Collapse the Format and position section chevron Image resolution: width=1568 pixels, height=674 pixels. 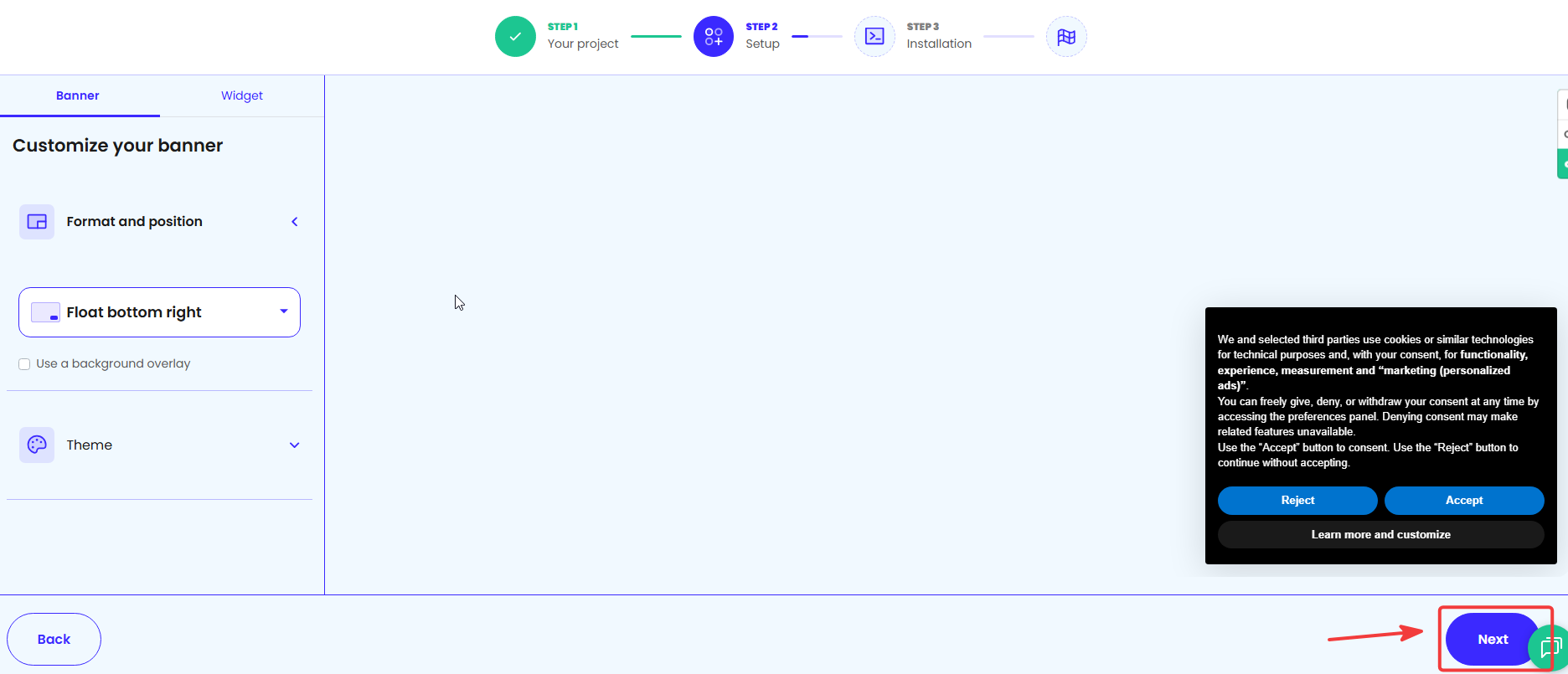pos(295,222)
